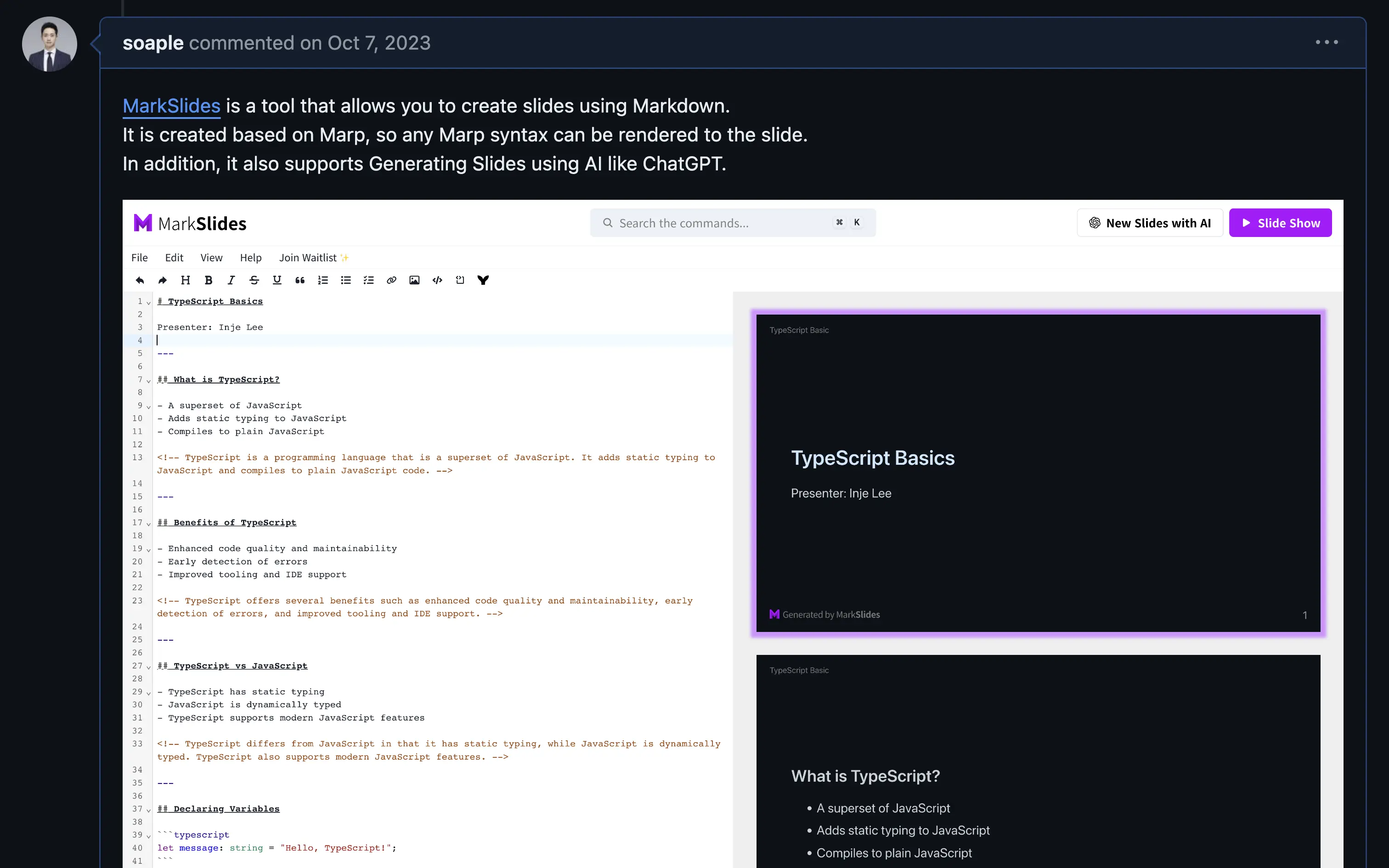Insert a hyperlink with the chain icon
The image size is (1389, 868).
(x=391, y=280)
